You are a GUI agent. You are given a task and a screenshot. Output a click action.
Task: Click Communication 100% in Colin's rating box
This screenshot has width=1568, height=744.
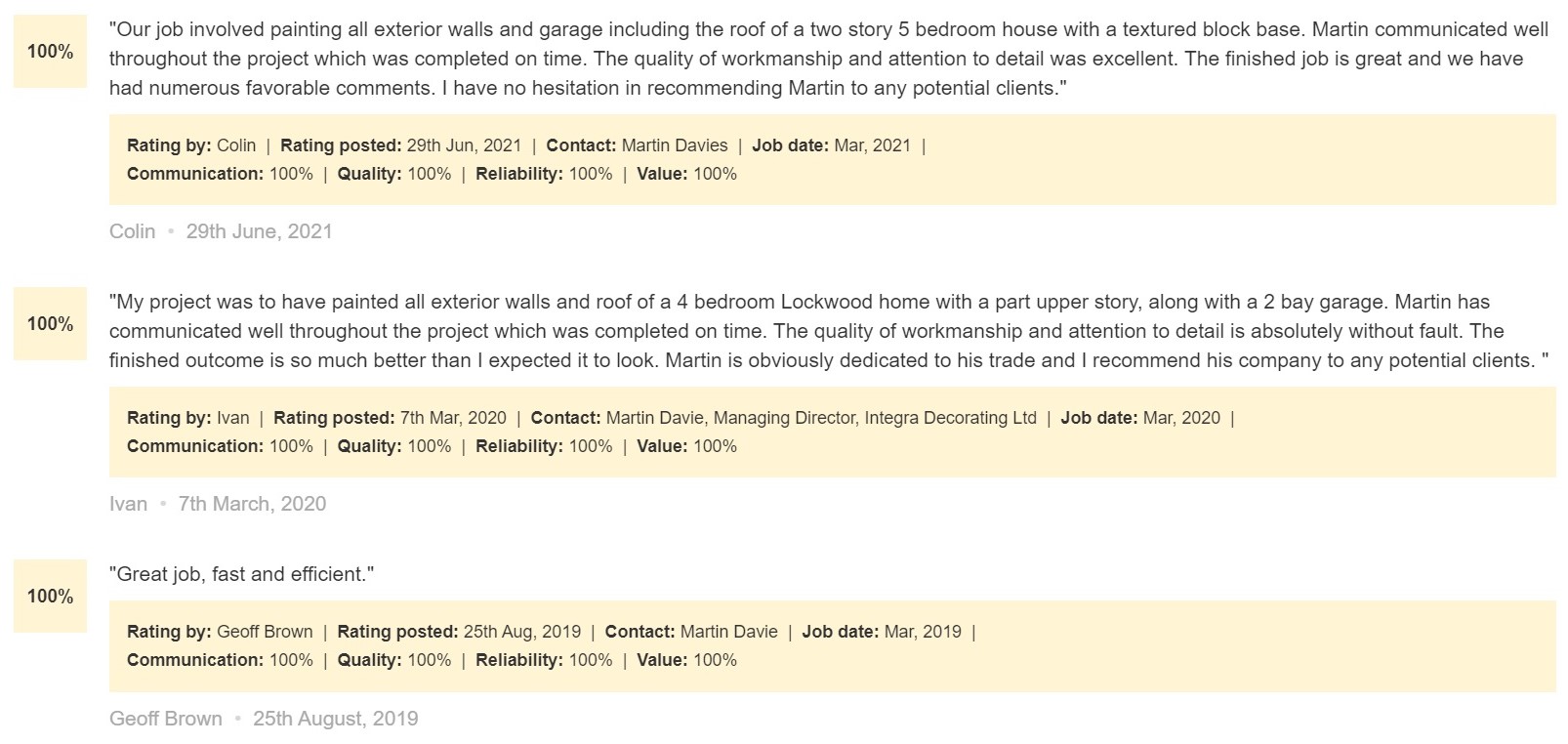tap(220, 174)
